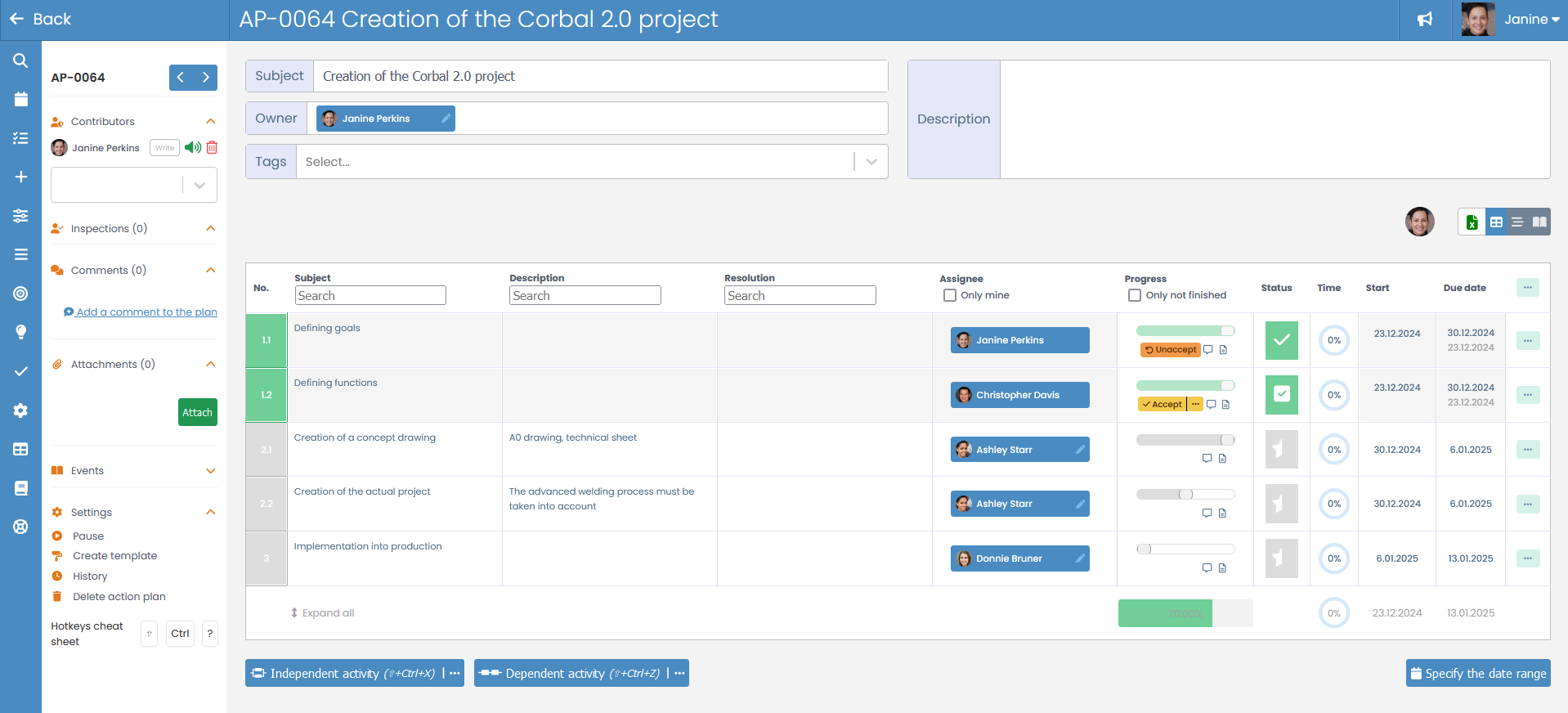Switch to the book view icon
Image resolution: width=1568 pixels, height=713 pixels.
1539,222
